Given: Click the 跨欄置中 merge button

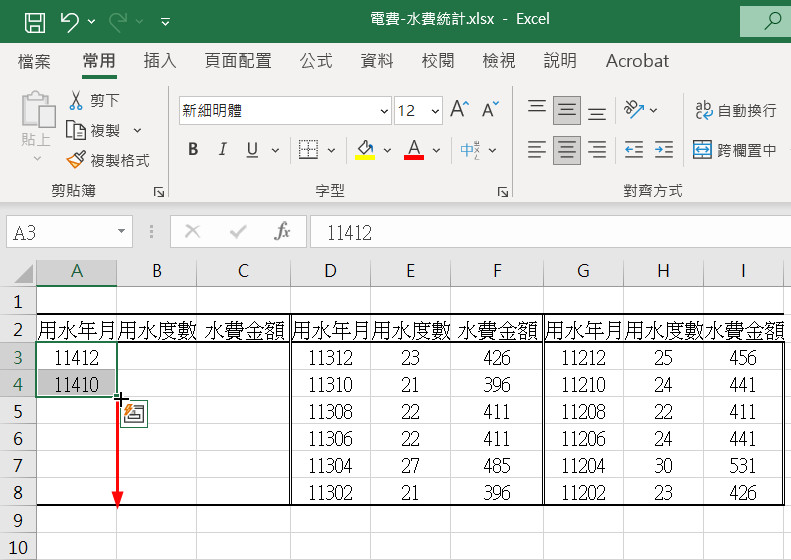Looking at the screenshot, I should pyautogui.click(x=735, y=150).
